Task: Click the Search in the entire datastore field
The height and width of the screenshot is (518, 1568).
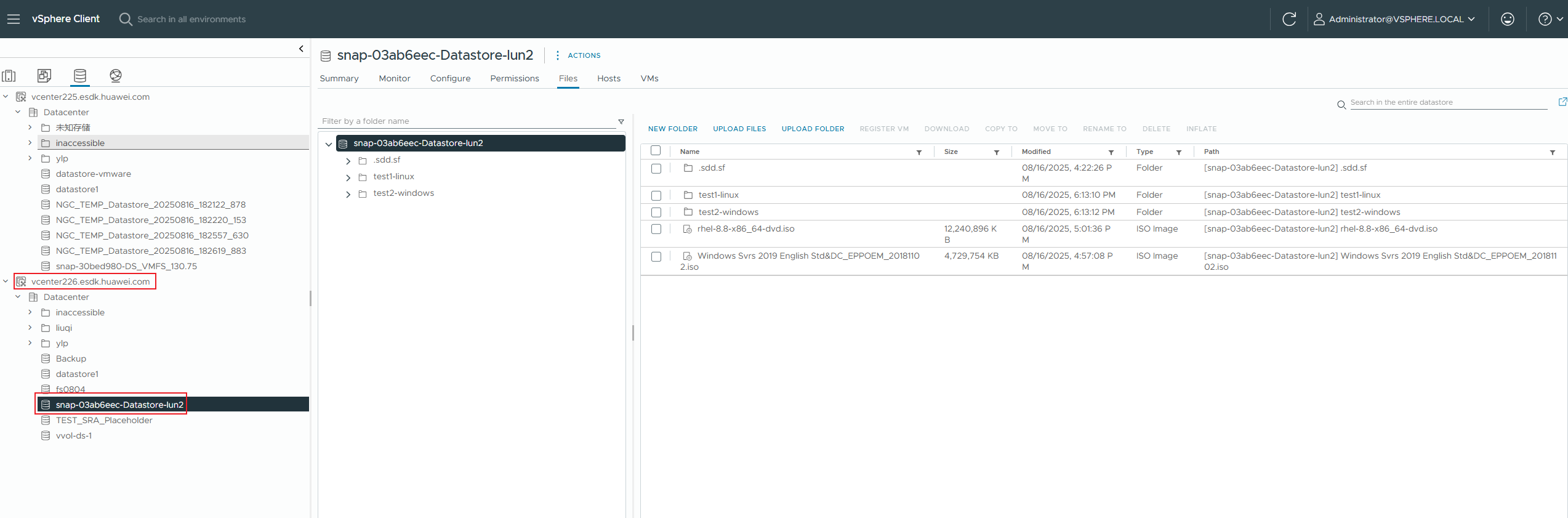Action: [x=1449, y=102]
